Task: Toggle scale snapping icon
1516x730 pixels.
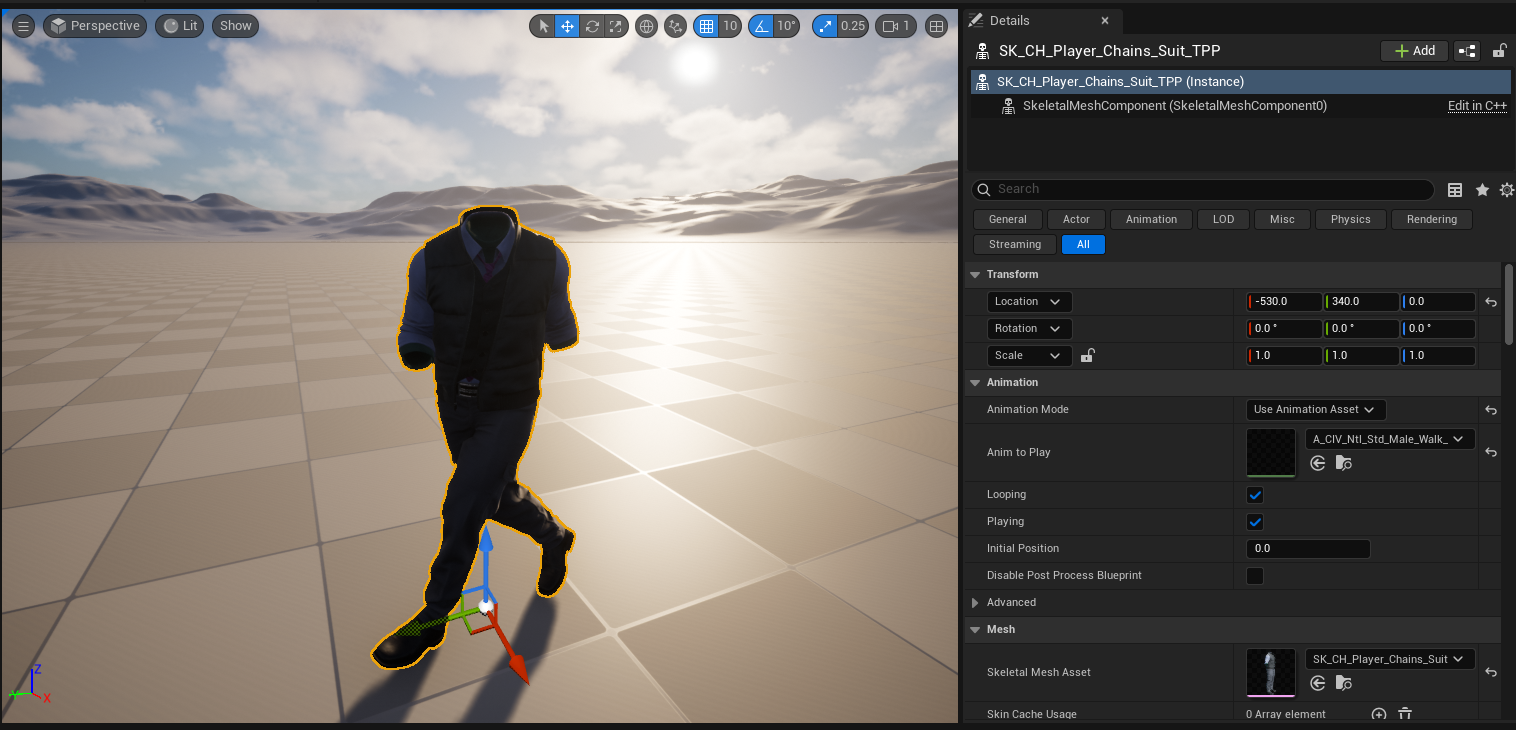Action: 824,26
